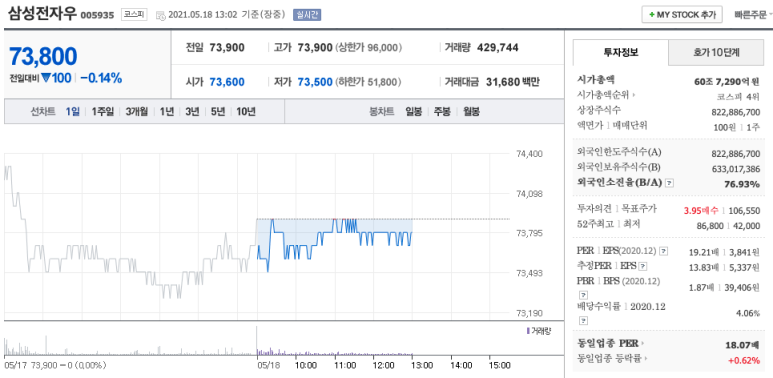Image resolution: width=773 pixels, height=378 pixels.
Task: Open the 빠른주문 dropdown
Action: (753, 14)
